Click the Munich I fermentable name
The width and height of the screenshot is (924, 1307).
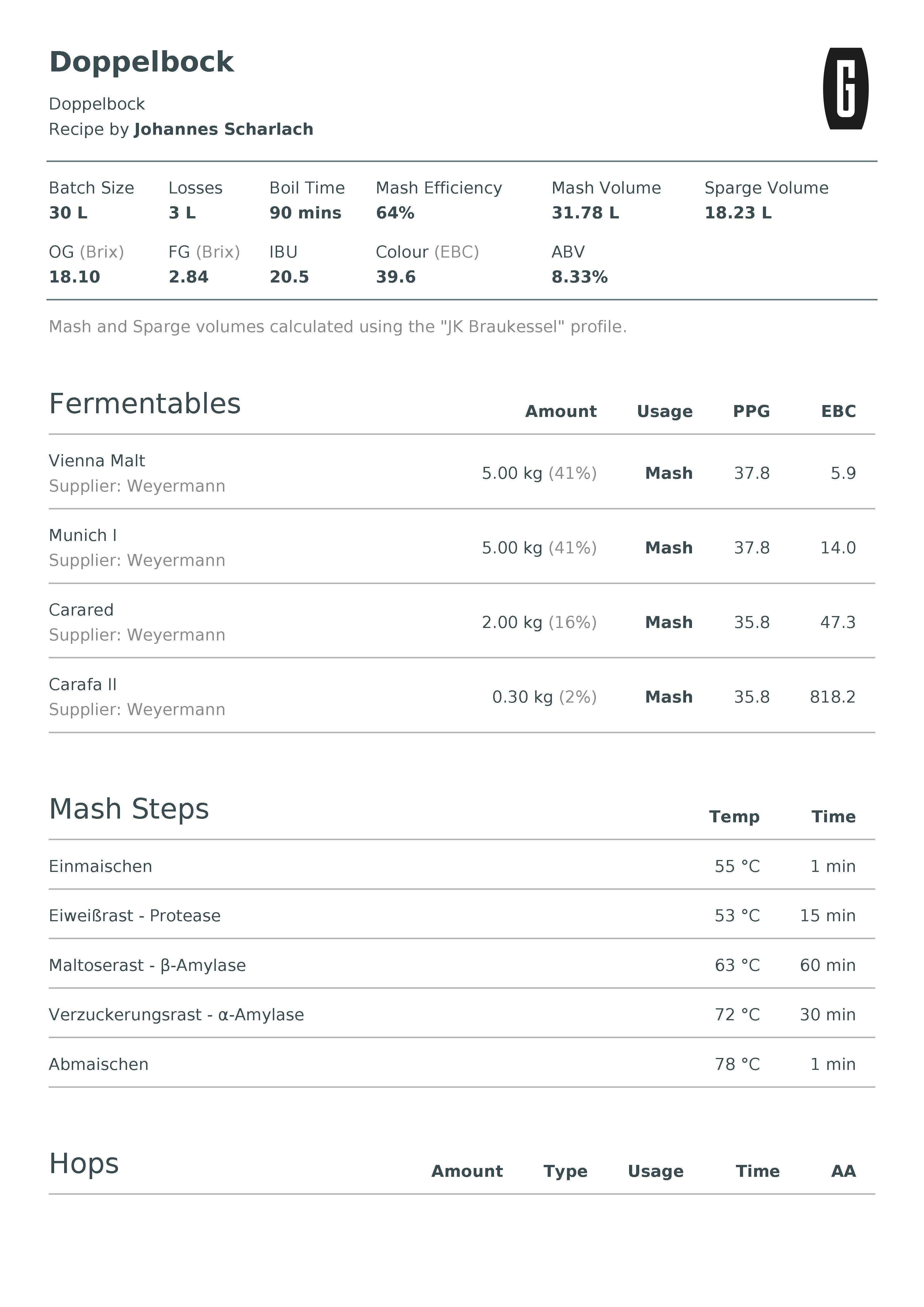click(x=83, y=535)
